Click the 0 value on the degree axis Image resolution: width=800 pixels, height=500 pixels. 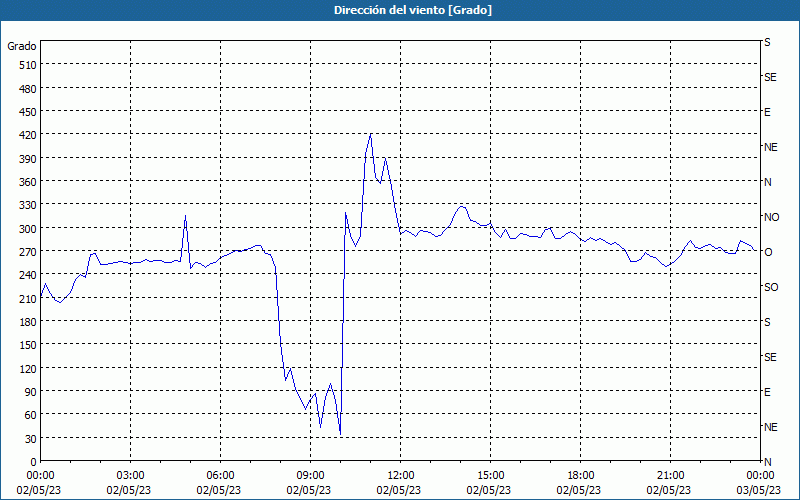34,462
